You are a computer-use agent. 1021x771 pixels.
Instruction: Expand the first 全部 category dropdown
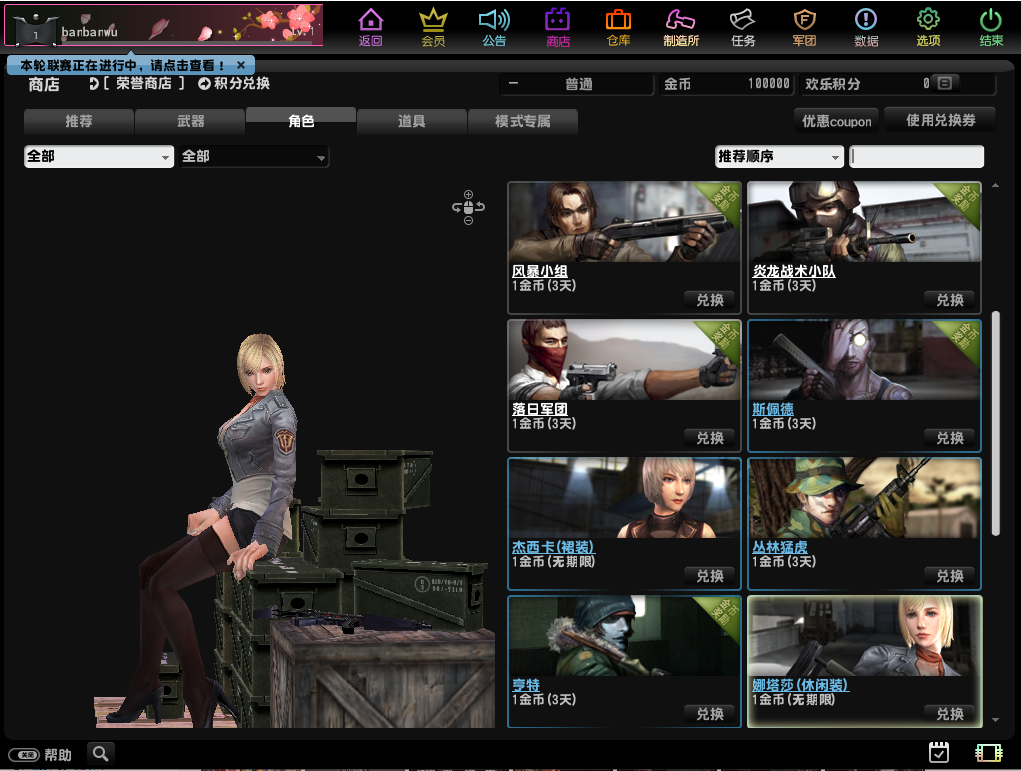pos(99,157)
